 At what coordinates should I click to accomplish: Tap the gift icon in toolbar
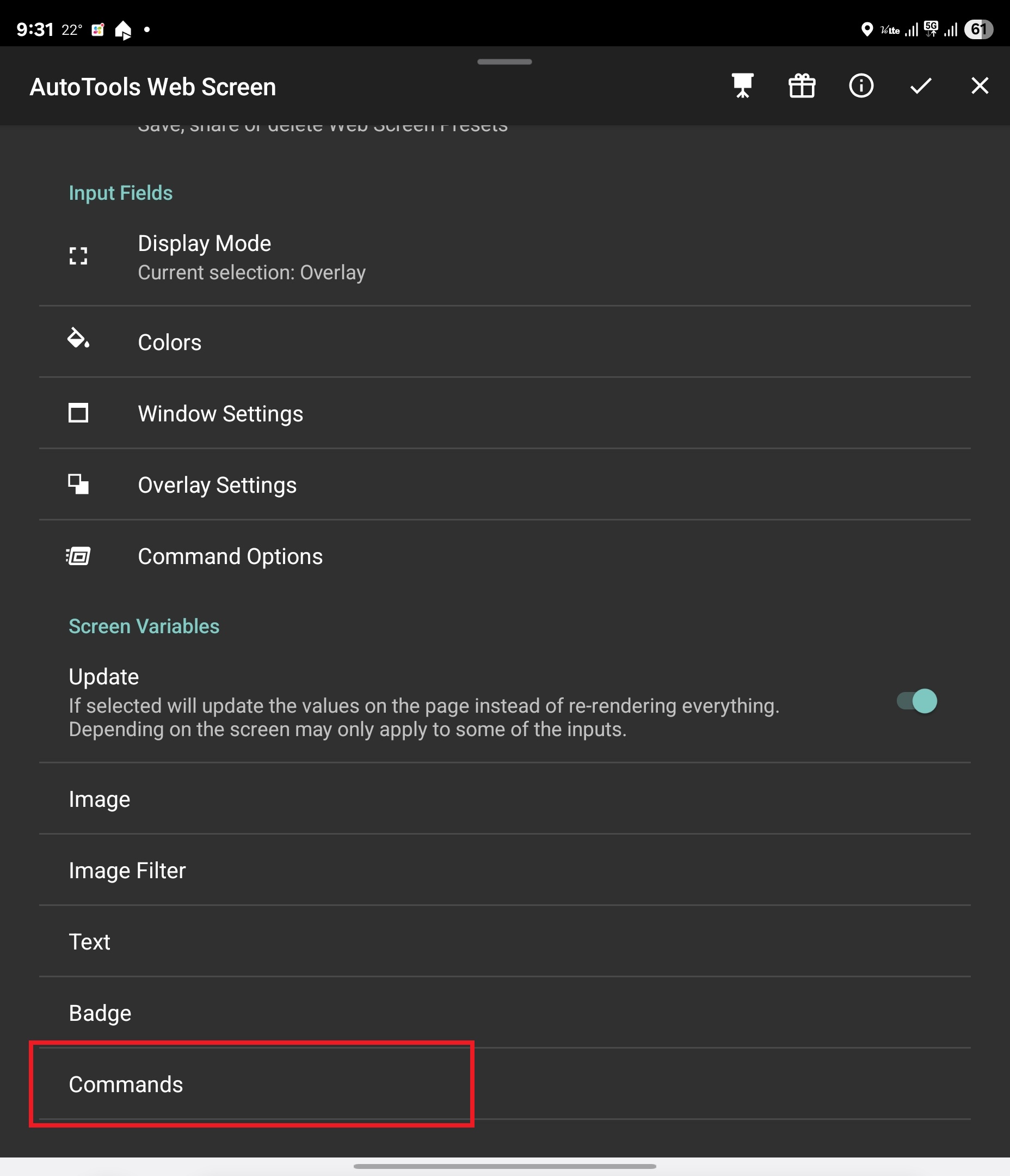click(802, 86)
